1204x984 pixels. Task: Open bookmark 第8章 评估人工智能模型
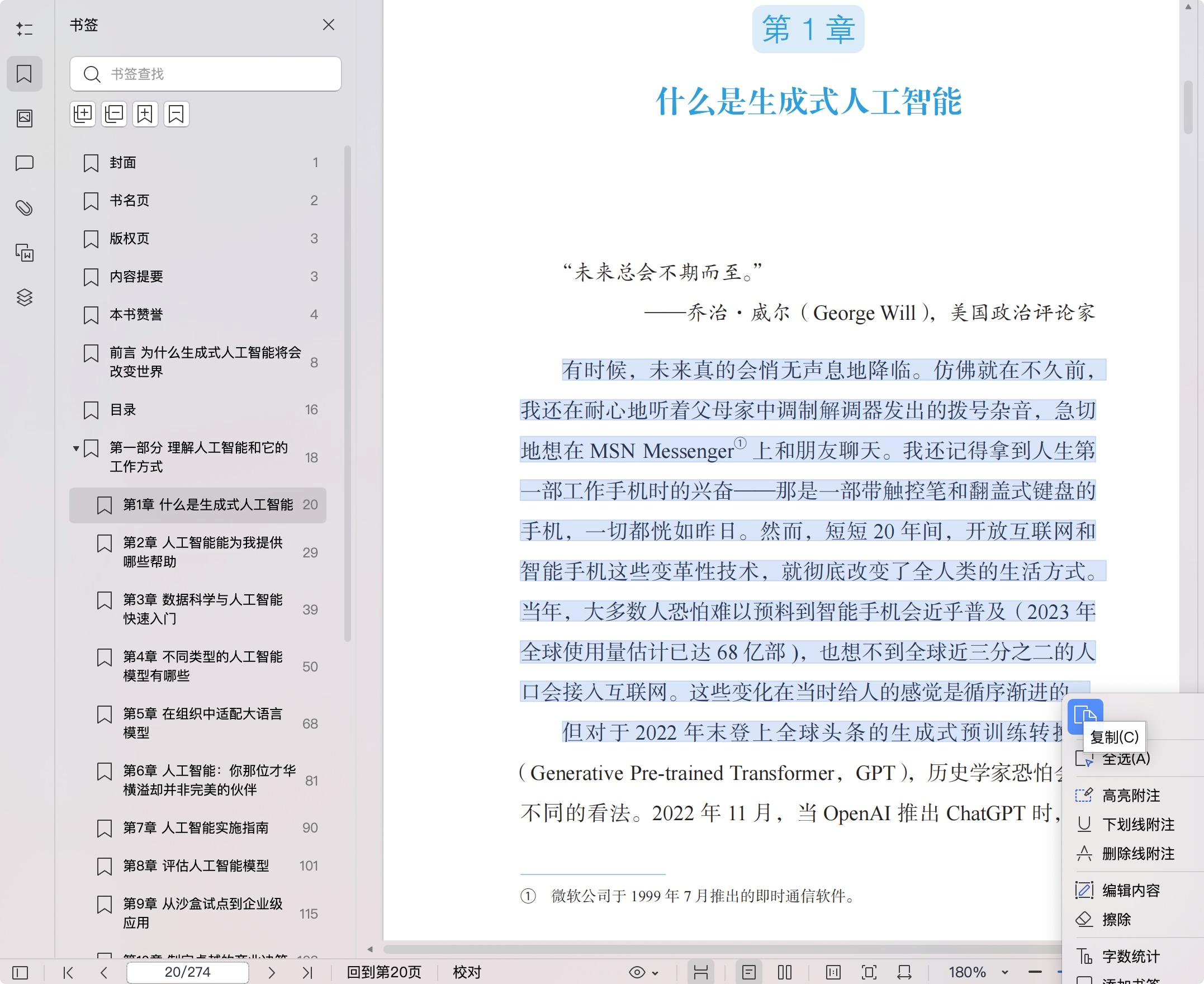click(x=198, y=866)
